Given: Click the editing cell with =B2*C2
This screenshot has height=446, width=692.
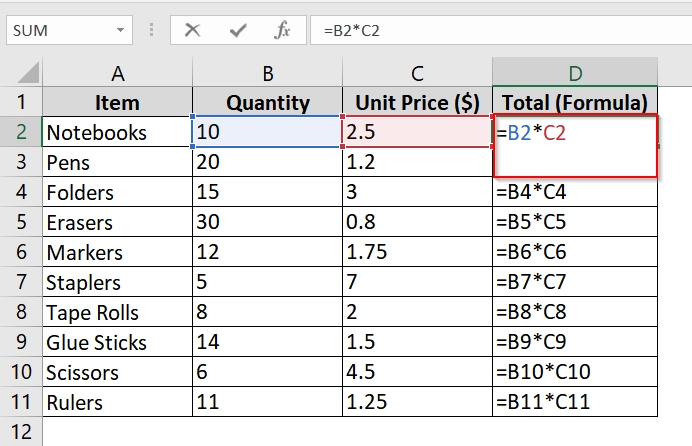Looking at the screenshot, I should pos(575,146).
